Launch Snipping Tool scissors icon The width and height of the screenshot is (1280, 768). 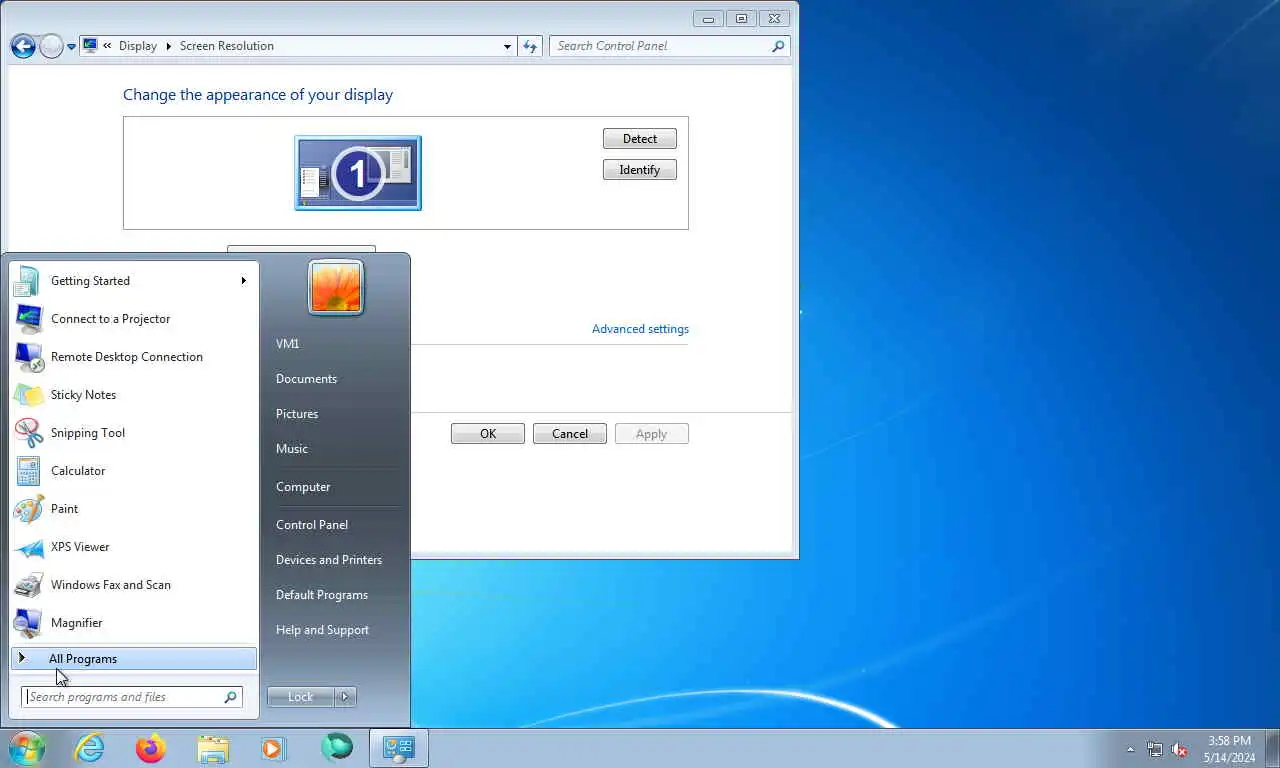pyautogui.click(x=27, y=433)
